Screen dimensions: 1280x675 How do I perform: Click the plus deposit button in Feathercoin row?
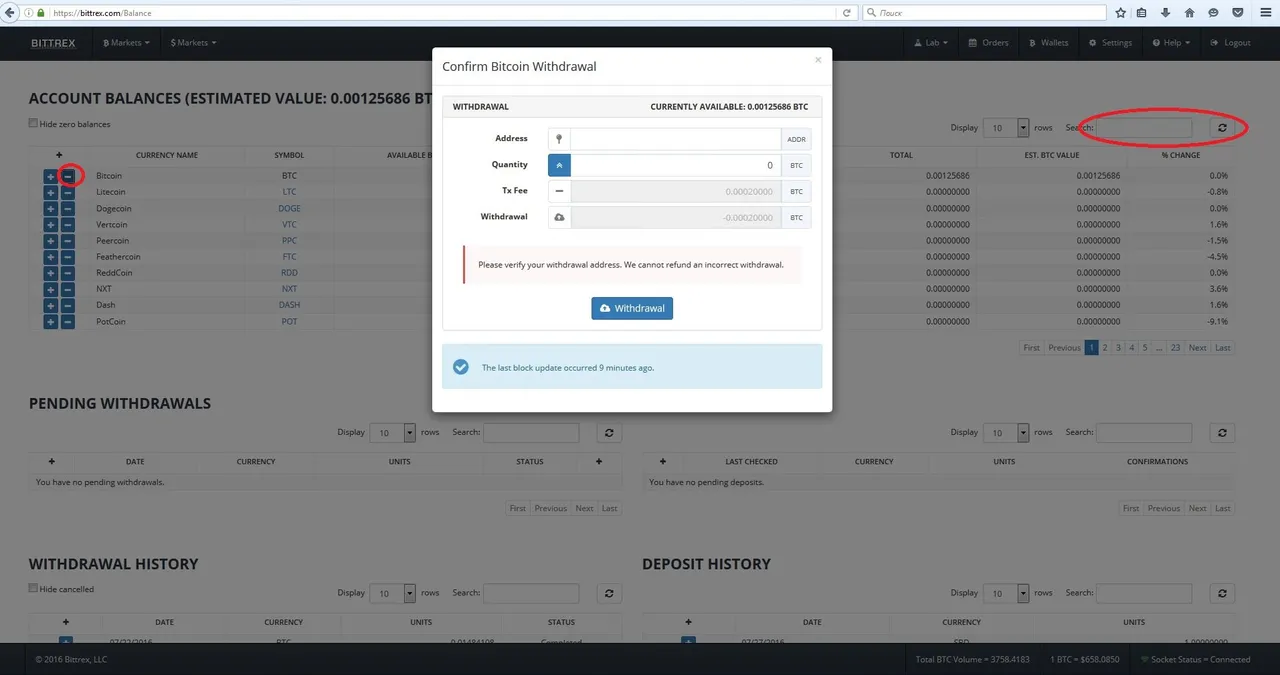(51, 257)
